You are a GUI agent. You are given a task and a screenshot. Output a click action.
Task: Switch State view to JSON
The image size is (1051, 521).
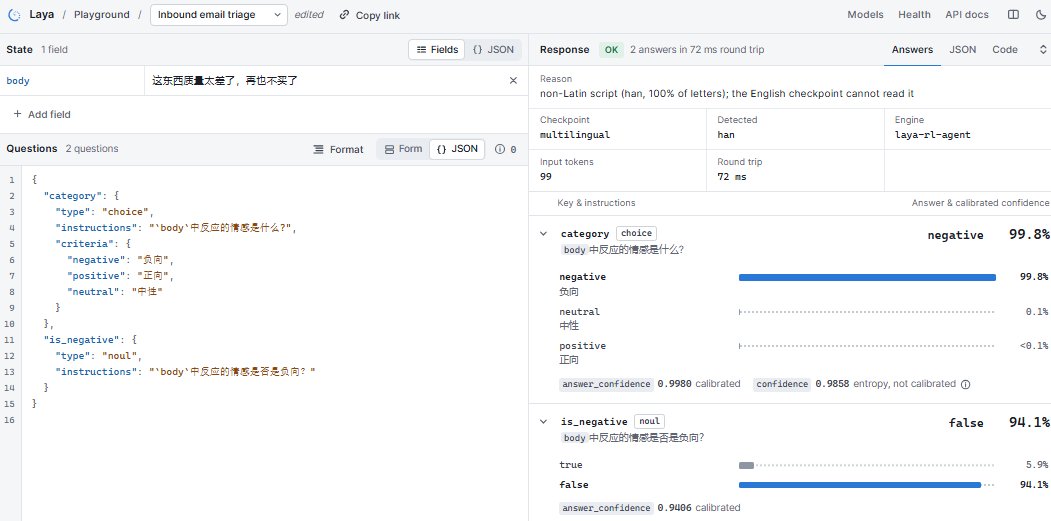point(493,50)
